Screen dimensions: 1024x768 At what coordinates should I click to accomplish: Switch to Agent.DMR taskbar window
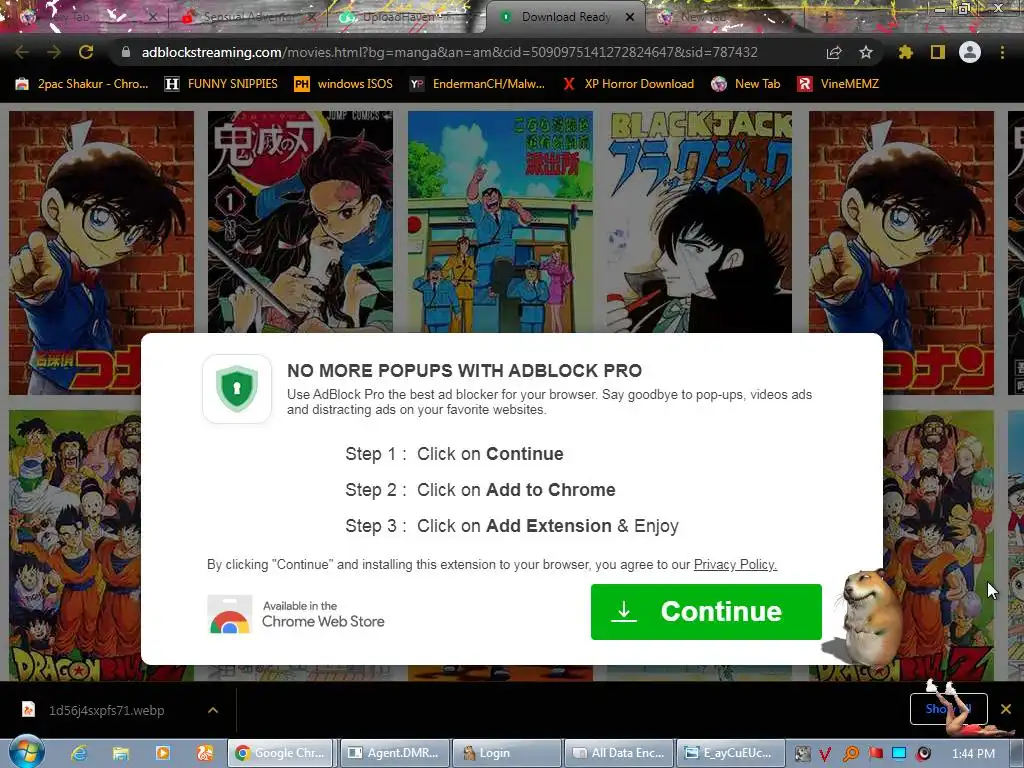click(394, 753)
